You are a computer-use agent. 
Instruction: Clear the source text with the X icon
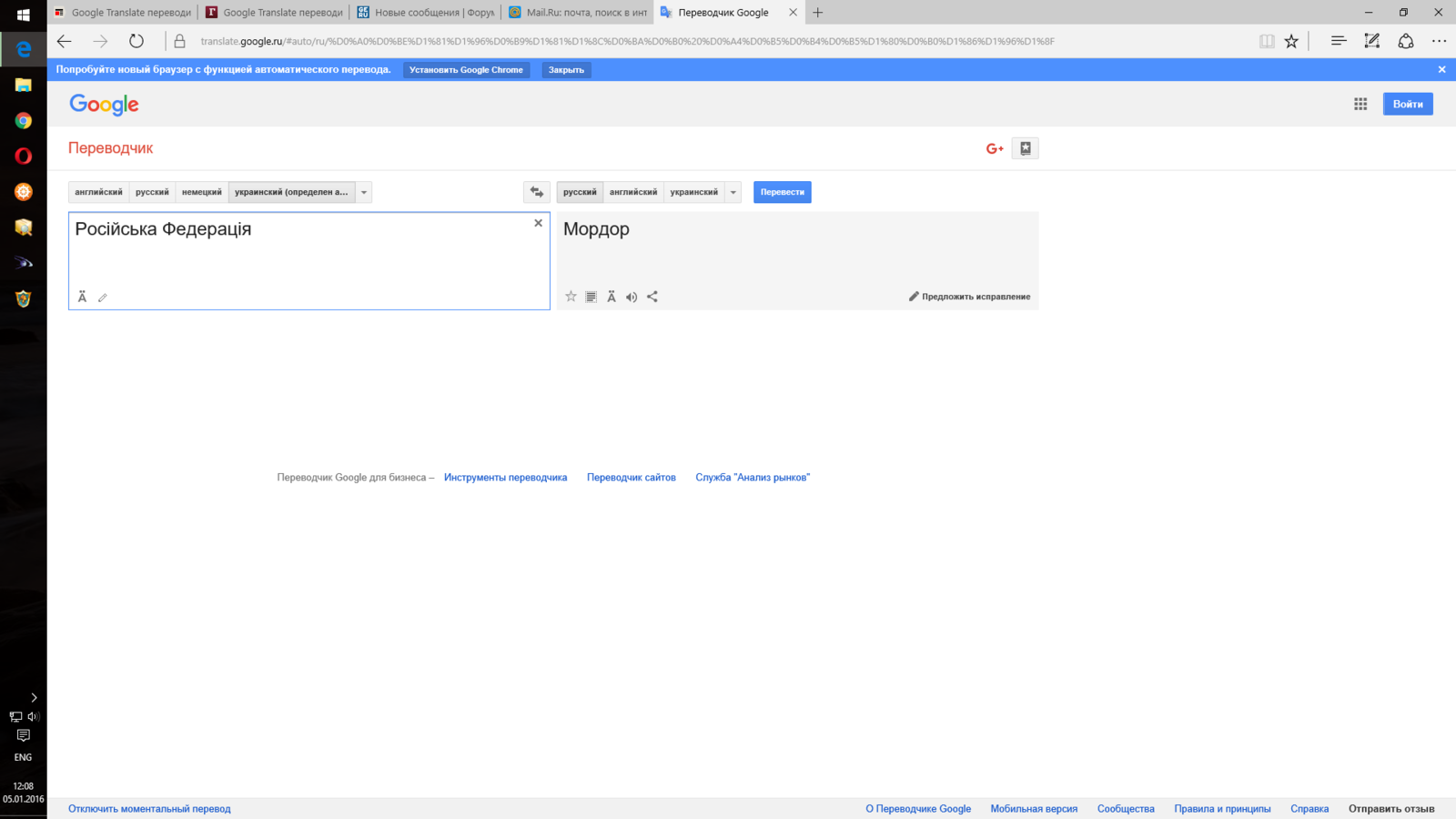[x=538, y=223]
